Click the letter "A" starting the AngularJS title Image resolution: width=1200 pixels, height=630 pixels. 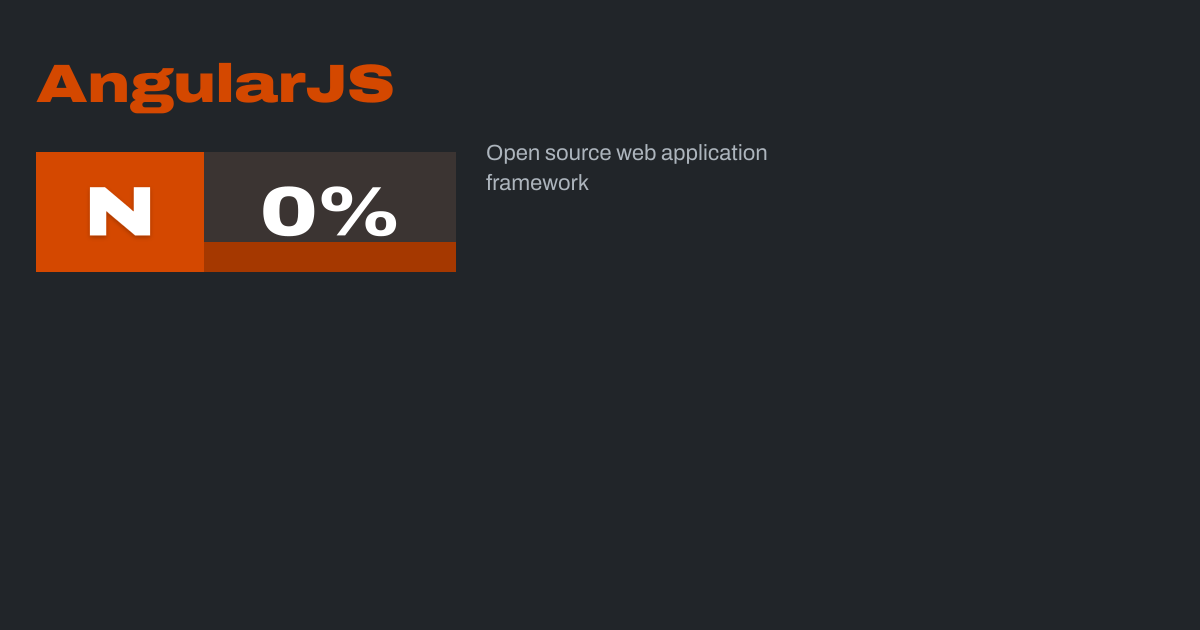click(62, 85)
